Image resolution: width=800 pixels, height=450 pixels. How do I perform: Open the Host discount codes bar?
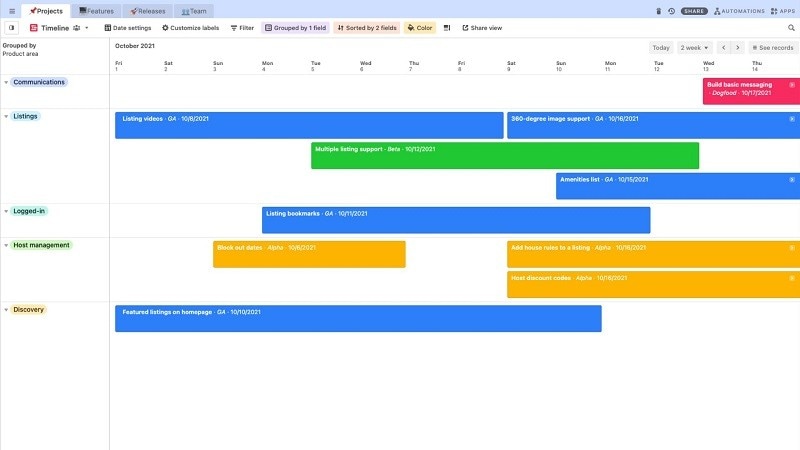pyautogui.click(x=653, y=285)
